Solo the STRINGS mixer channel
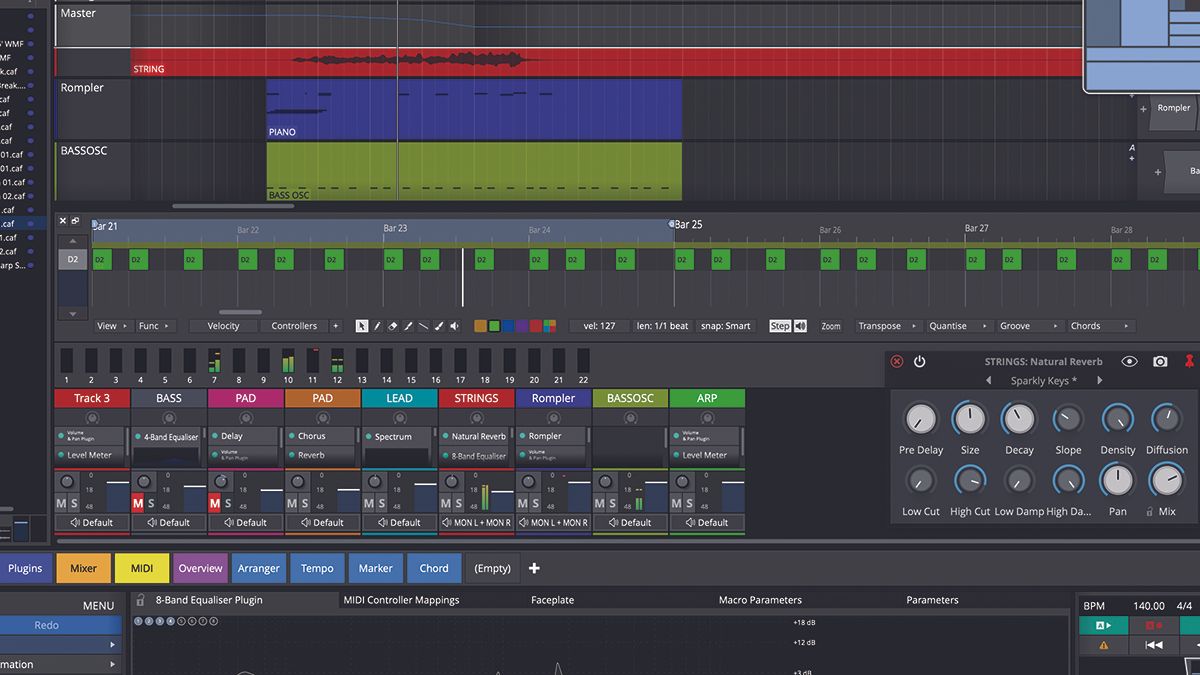The image size is (1200, 675). (x=458, y=503)
